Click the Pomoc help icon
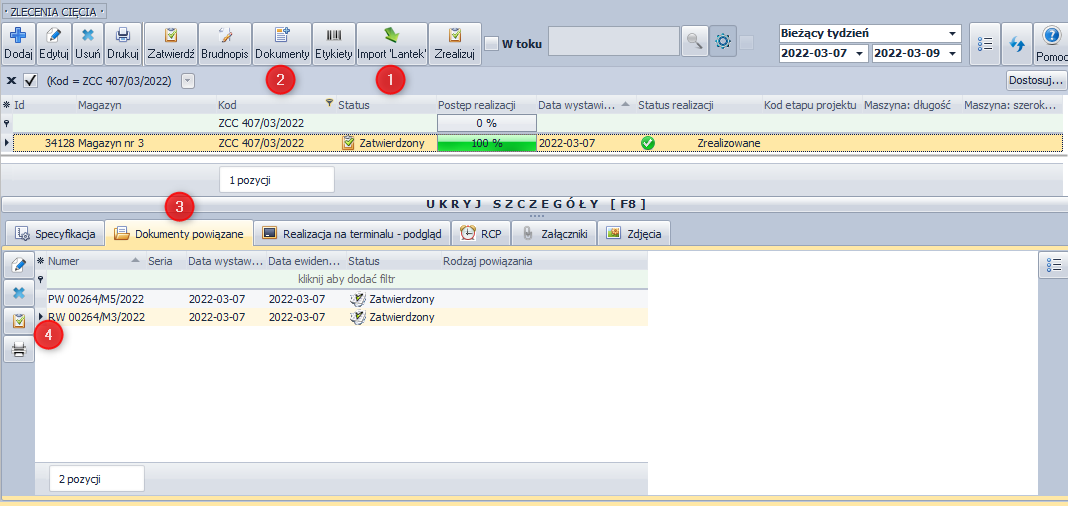The image size is (1068, 506). coord(1051,36)
